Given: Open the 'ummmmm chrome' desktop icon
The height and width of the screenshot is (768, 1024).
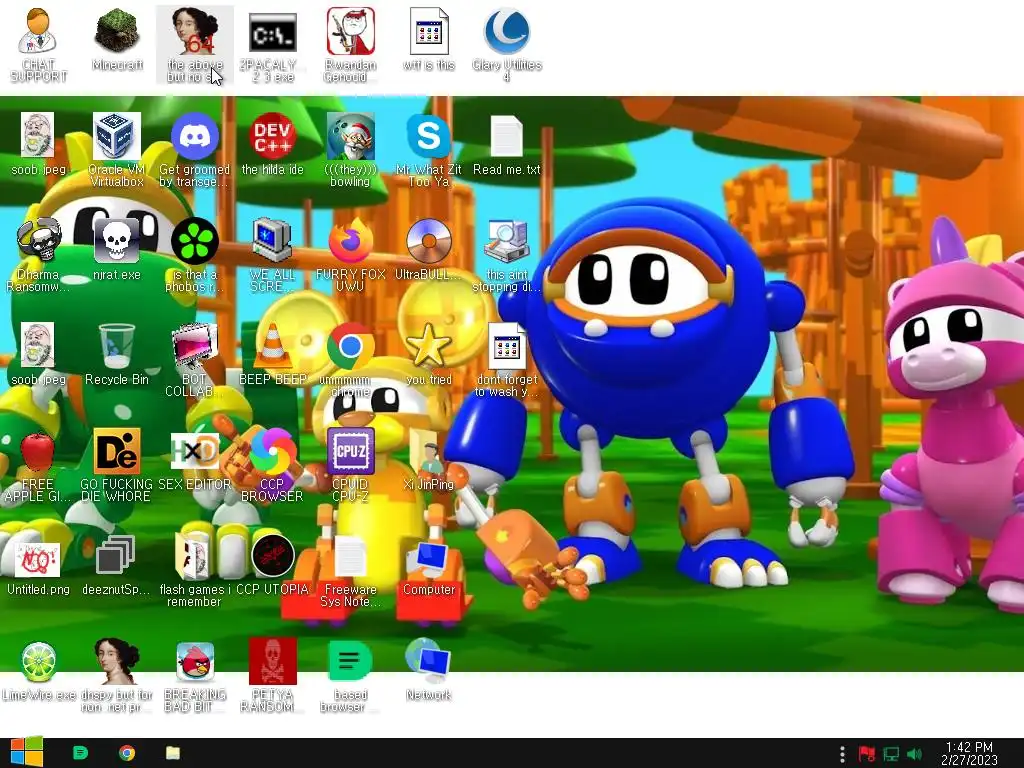Looking at the screenshot, I should click(351, 346).
